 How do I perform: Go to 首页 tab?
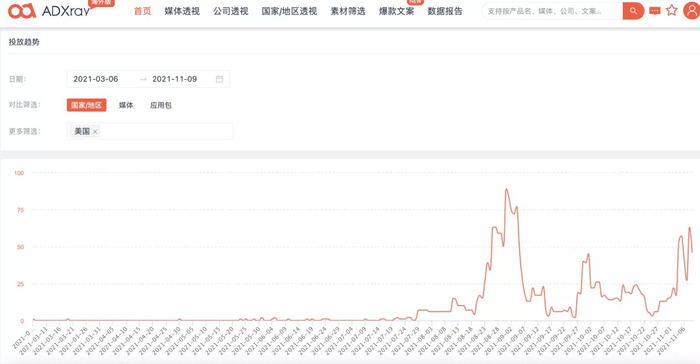click(142, 11)
